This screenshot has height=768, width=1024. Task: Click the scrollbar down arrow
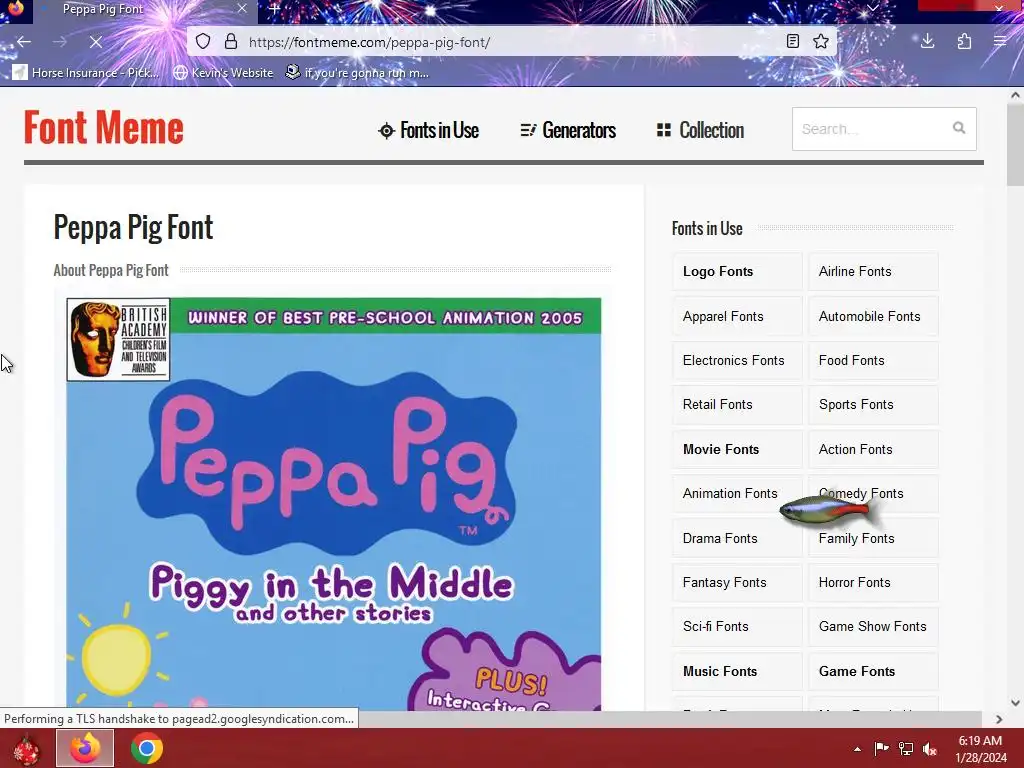coord(1015,703)
